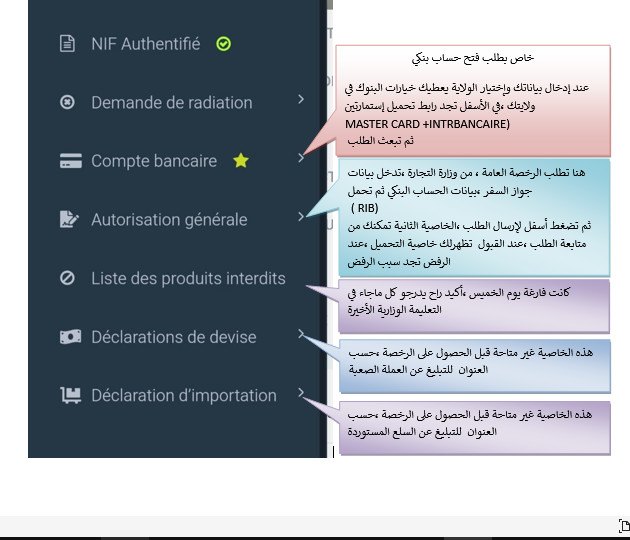Click the Autorisation générale signature icon

[69, 219]
